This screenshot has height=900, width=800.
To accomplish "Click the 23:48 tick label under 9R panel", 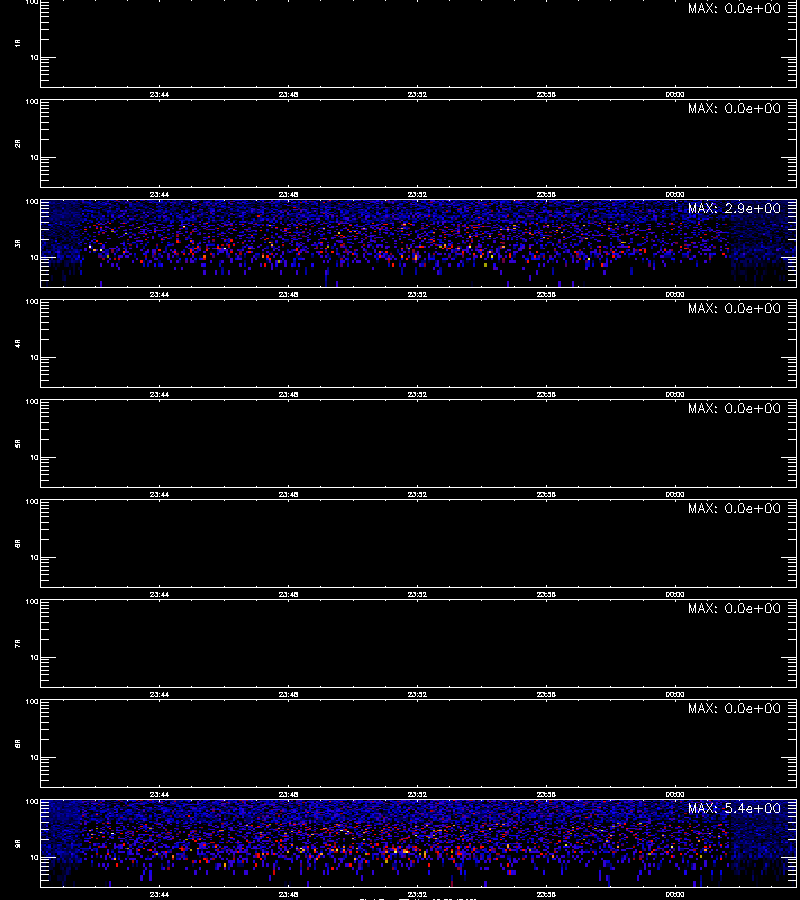I will tap(288, 894).
